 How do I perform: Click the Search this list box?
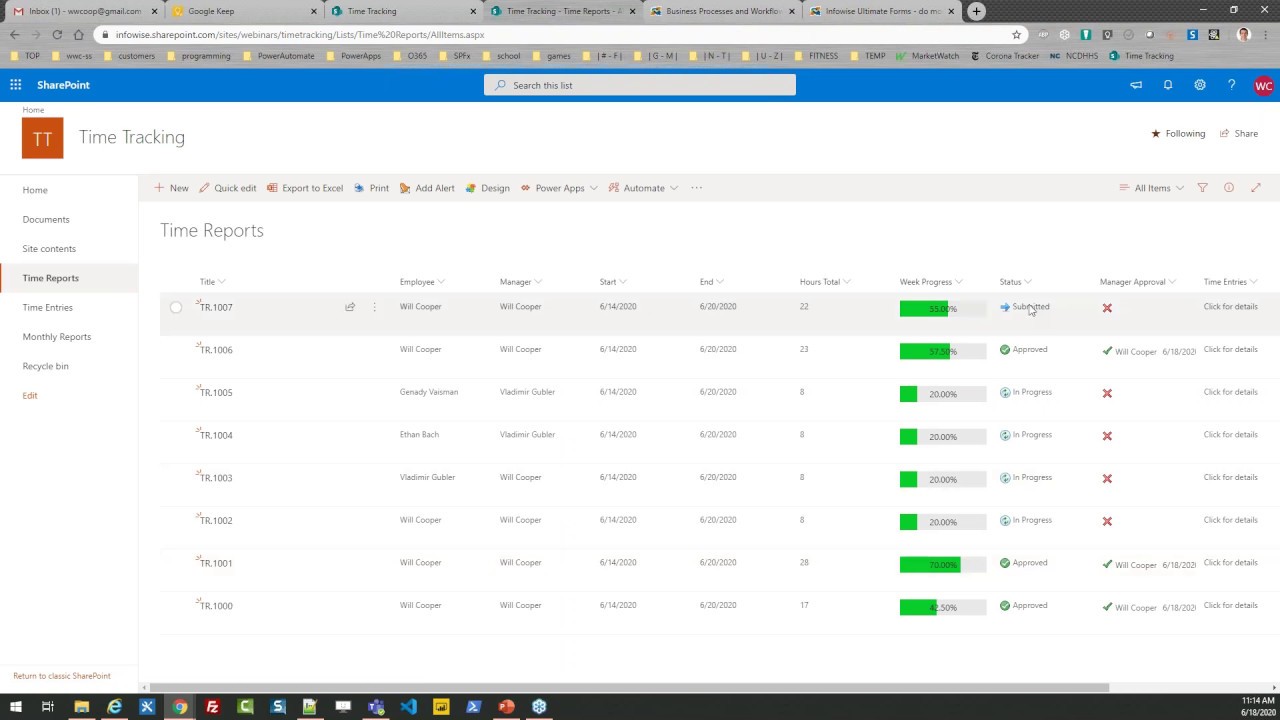(640, 85)
